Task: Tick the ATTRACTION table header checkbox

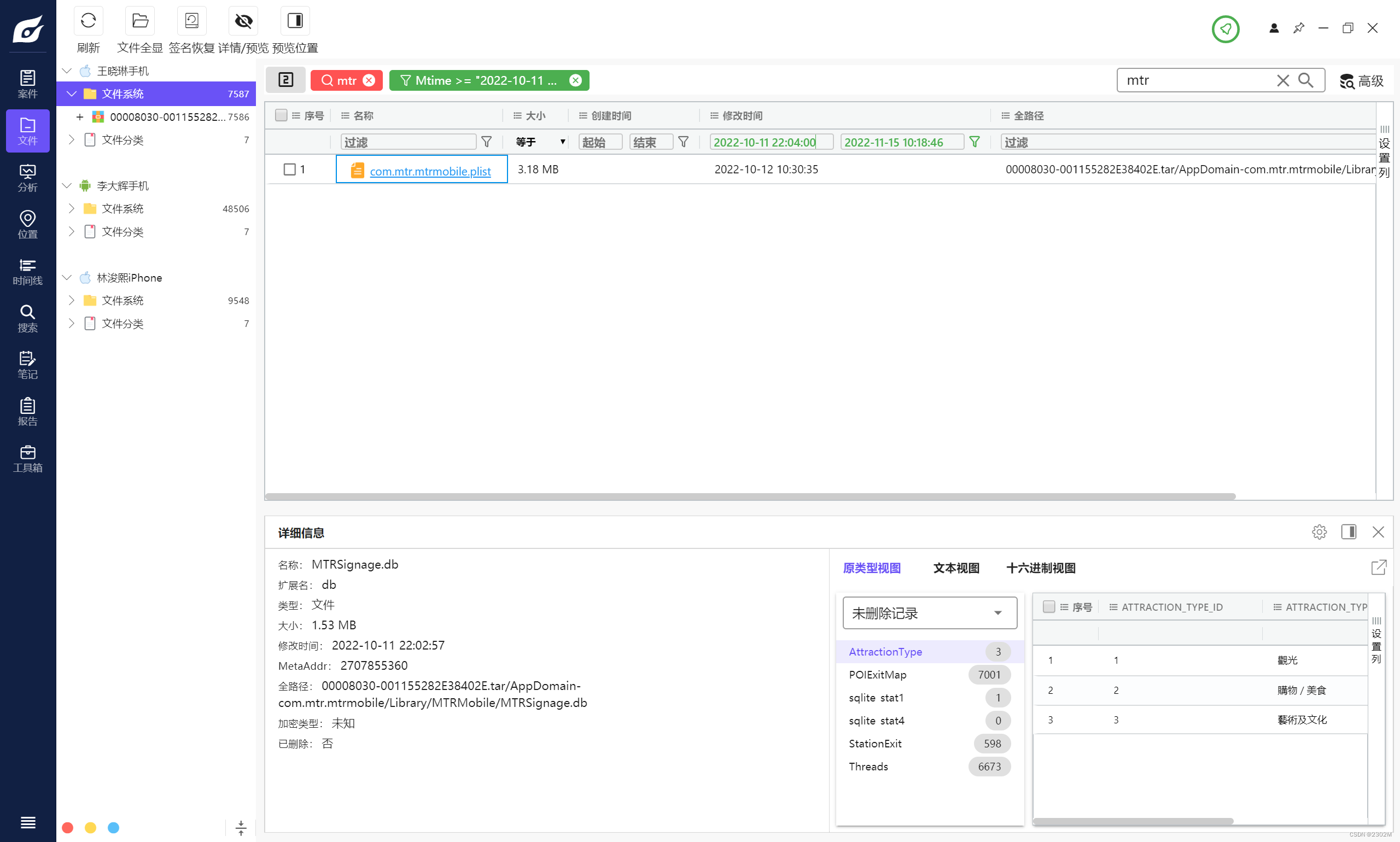Action: [x=1049, y=606]
